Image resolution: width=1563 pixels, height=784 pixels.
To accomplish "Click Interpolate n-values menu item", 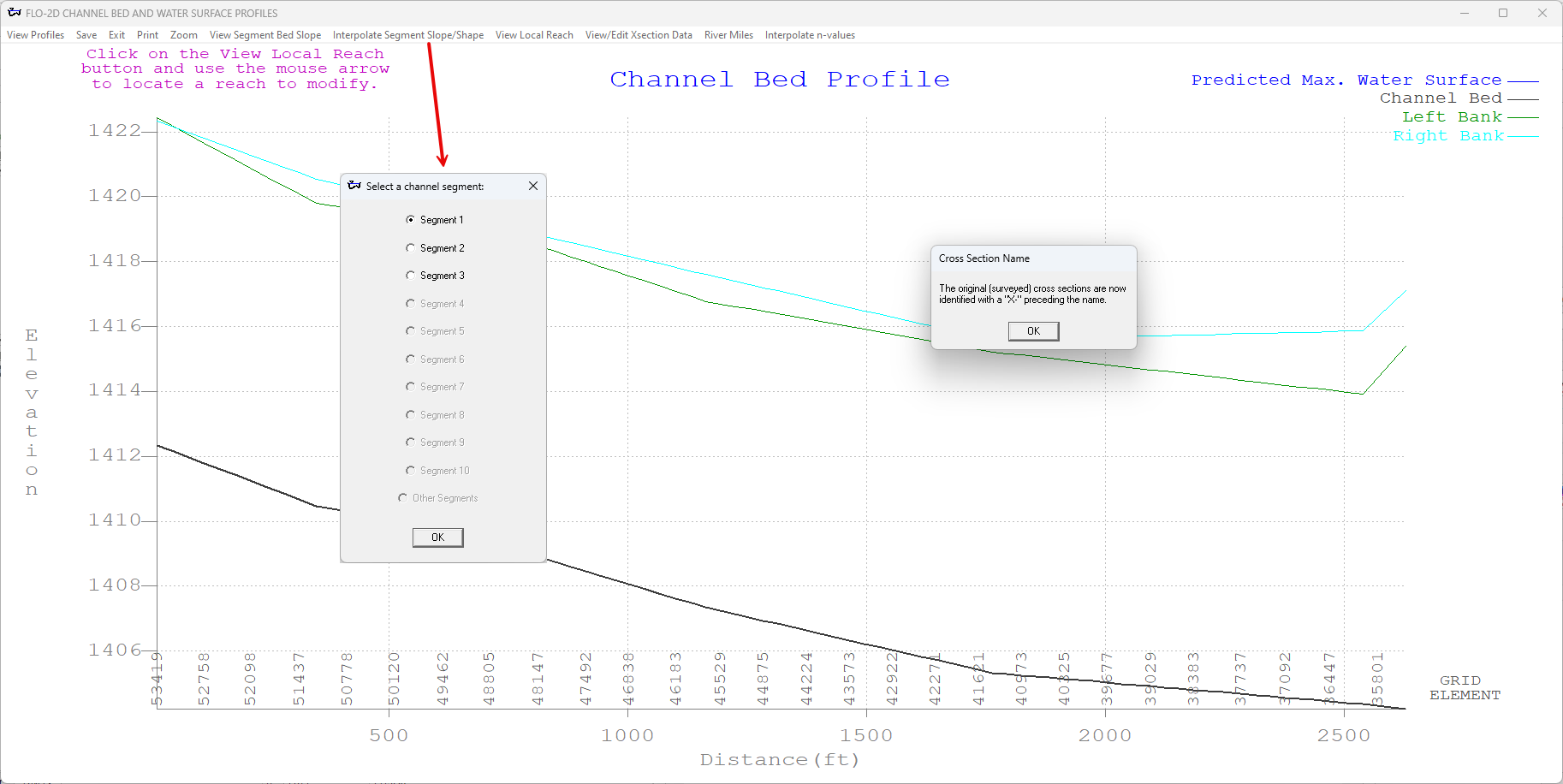I will 810,35.
